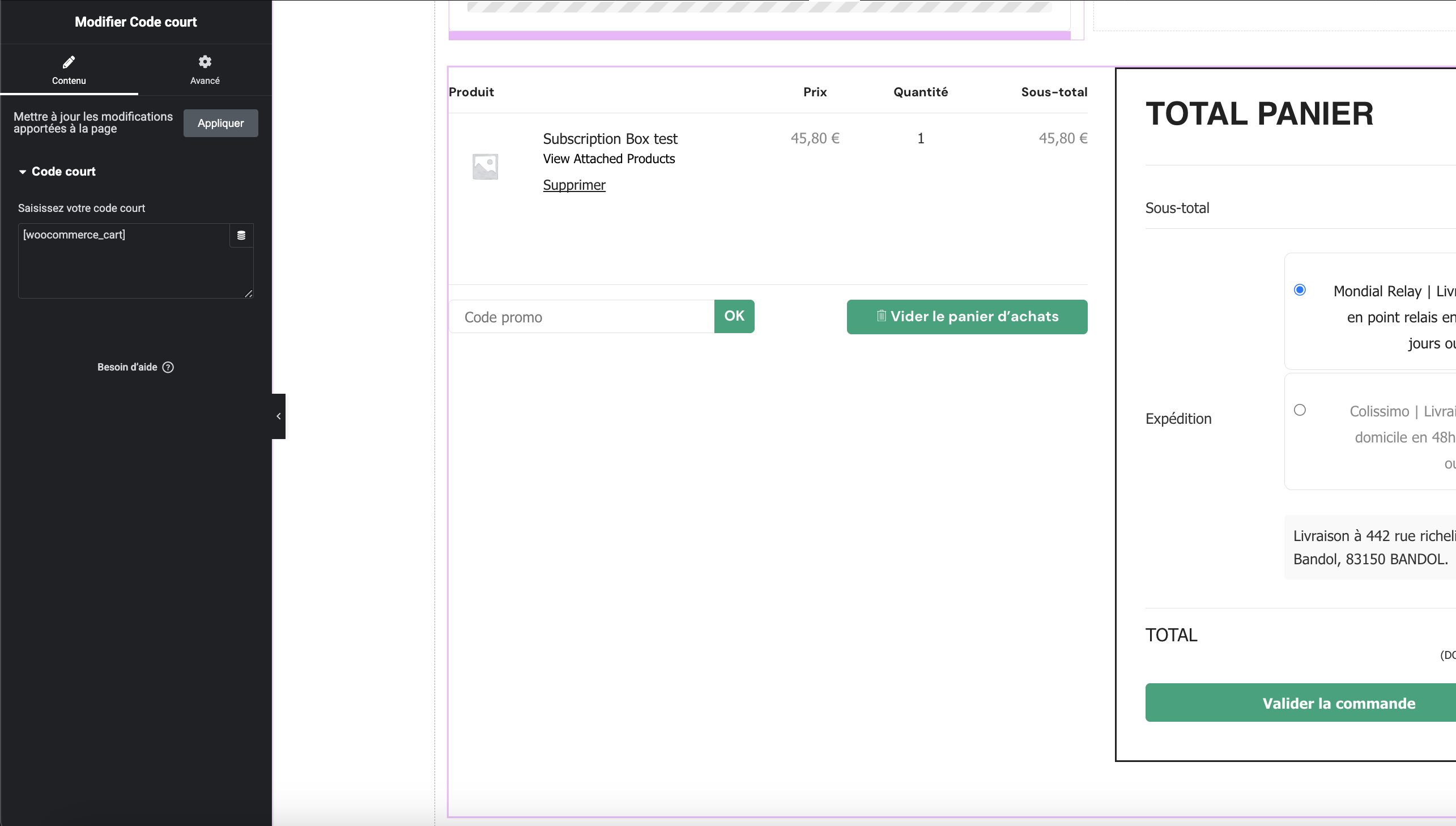Click the Sous-total label in totals
Screen dimensions: 1456x826
[x=1177, y=208]
